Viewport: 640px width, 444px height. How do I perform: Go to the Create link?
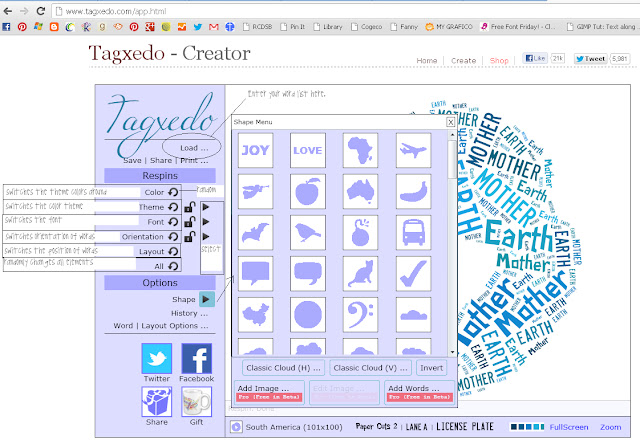click(x=464, y=60)
